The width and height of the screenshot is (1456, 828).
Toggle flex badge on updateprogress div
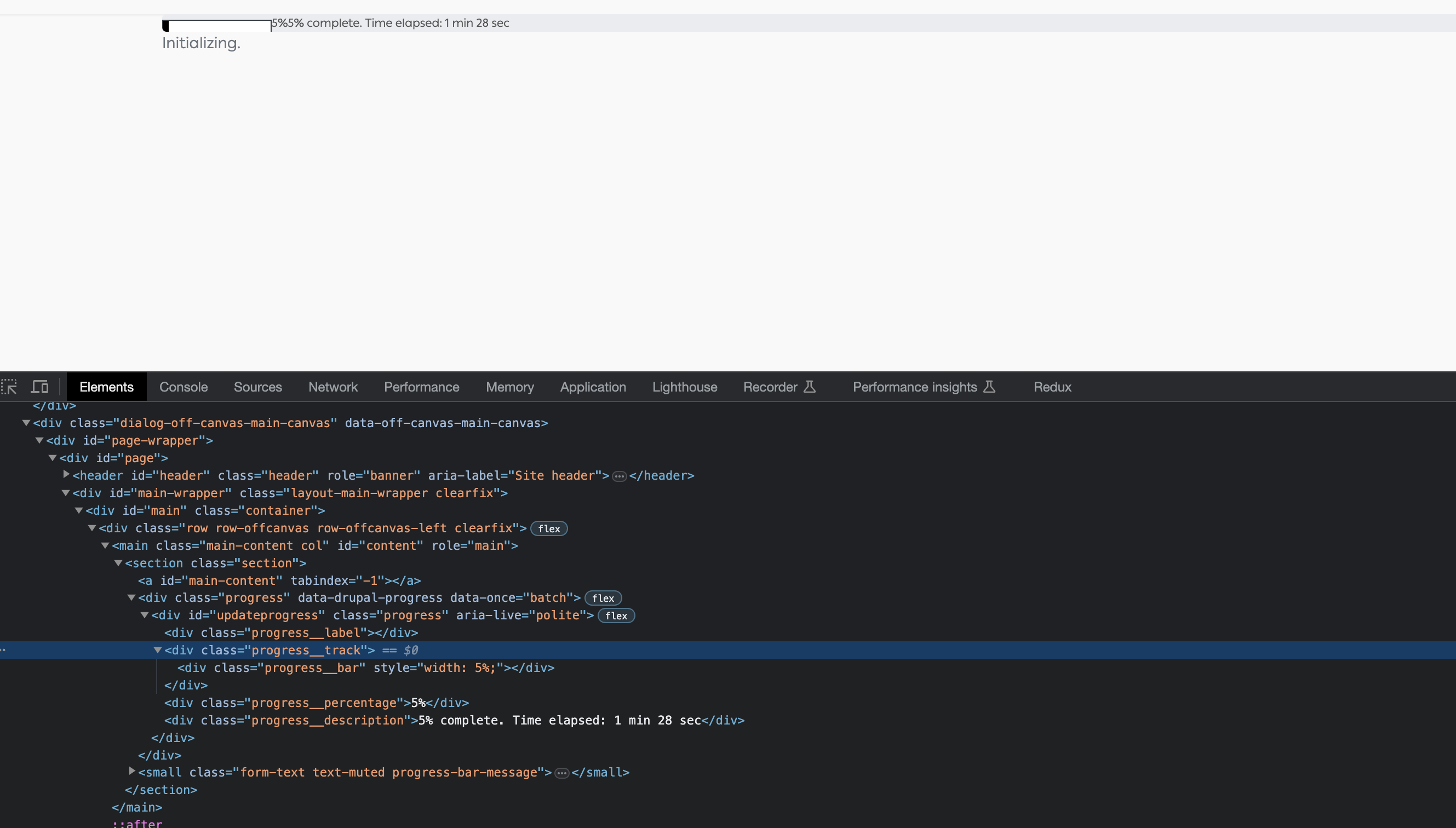pyautogui.click(x=615, y=616)
